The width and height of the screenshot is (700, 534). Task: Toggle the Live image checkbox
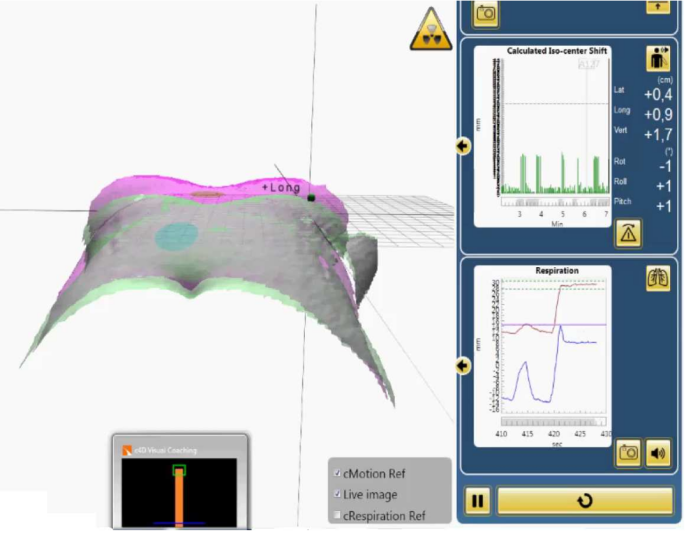[x=338, y=494]
